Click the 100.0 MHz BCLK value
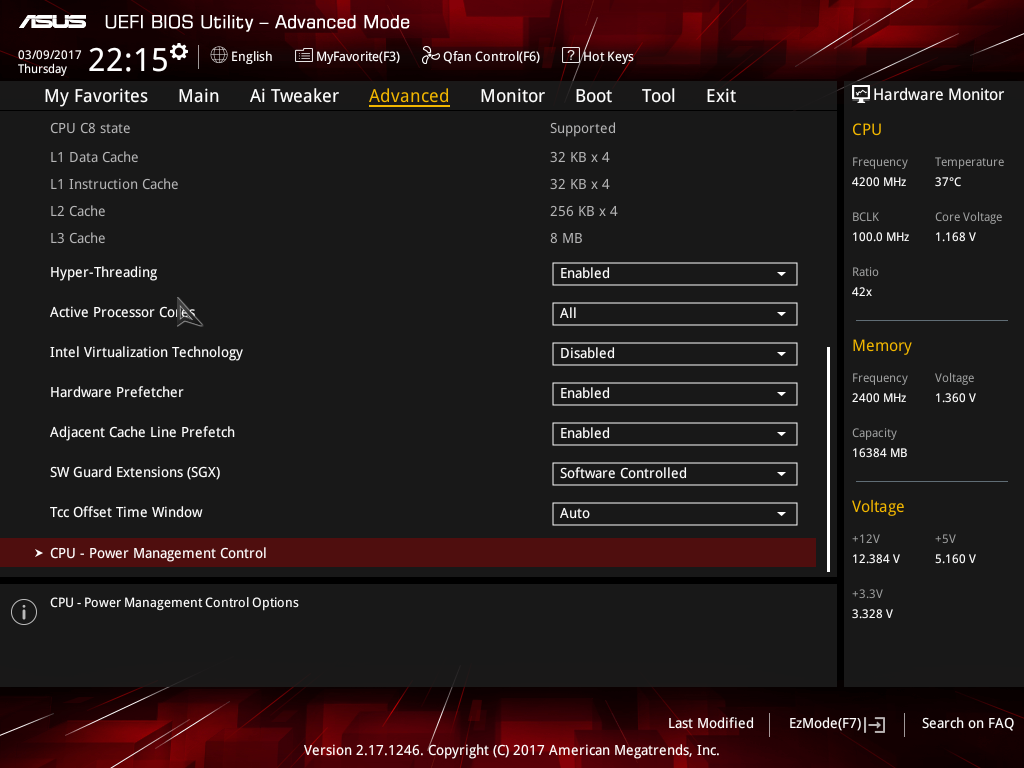The height and width of the screenshot is (768, 1024). [880, 236]
